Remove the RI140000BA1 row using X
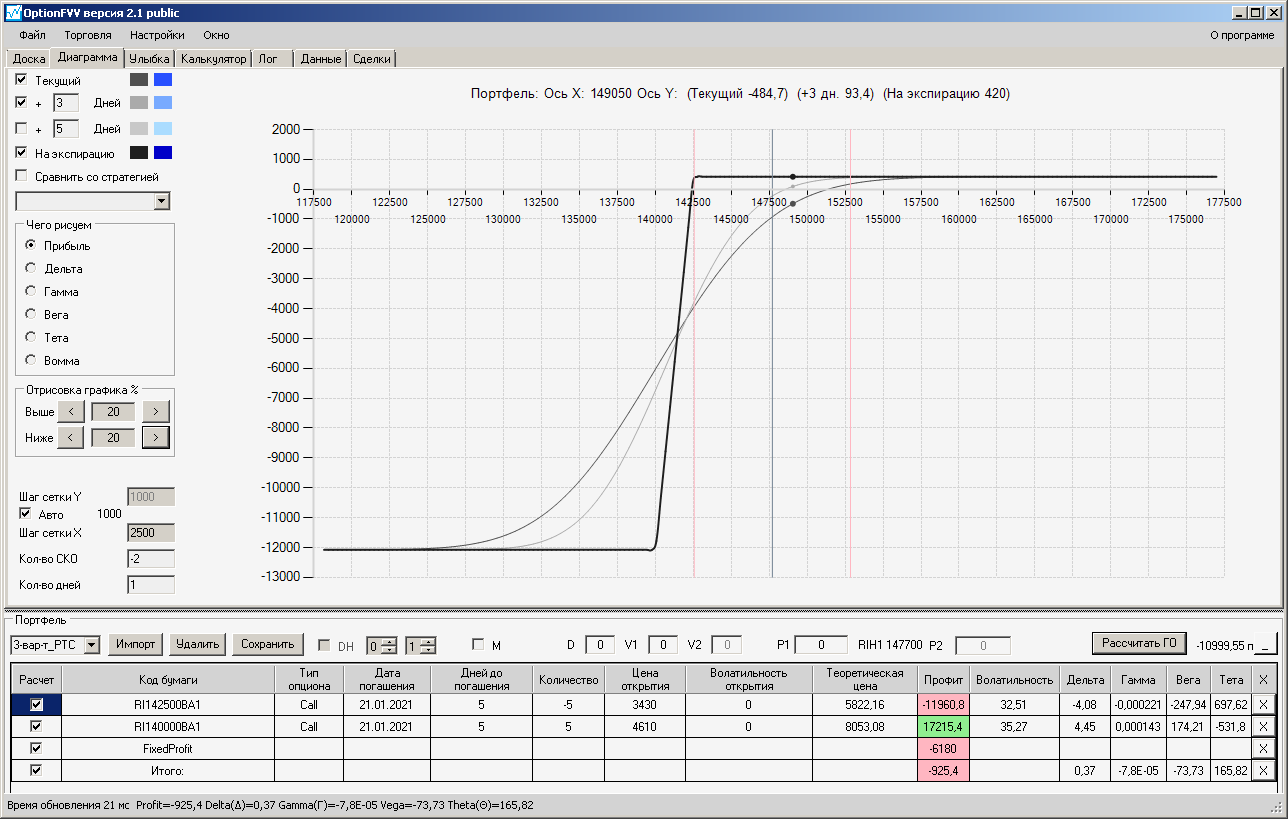This screenshot has width=1288, height=819. click(x=1264, y=726)
